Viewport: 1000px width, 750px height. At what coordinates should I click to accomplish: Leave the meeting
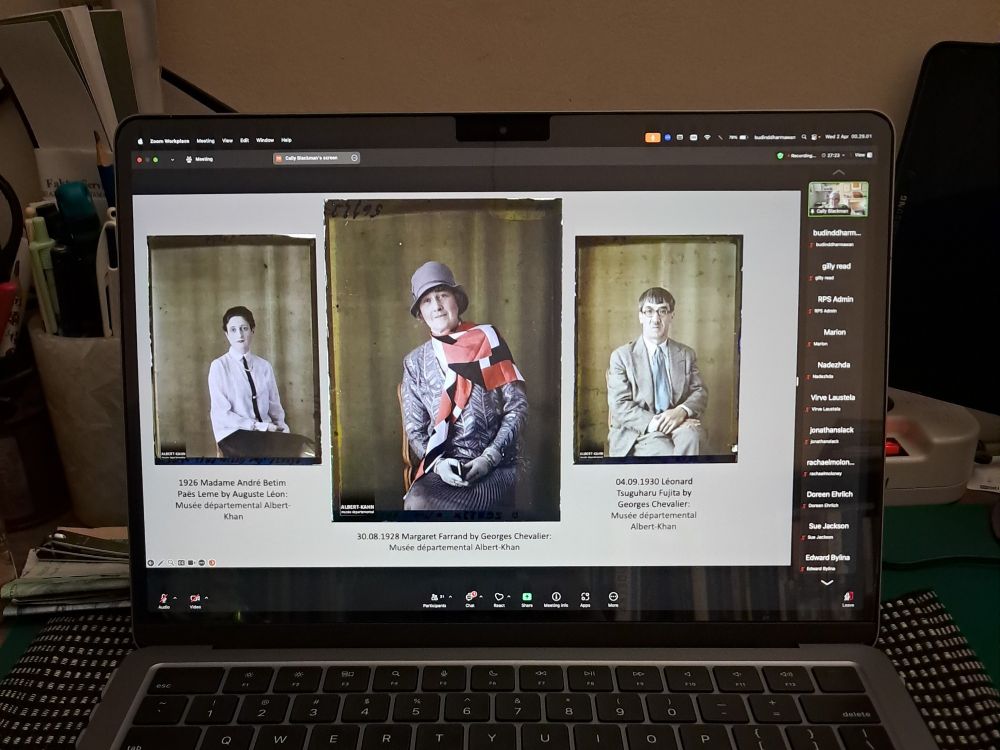[x=848, y=599]
